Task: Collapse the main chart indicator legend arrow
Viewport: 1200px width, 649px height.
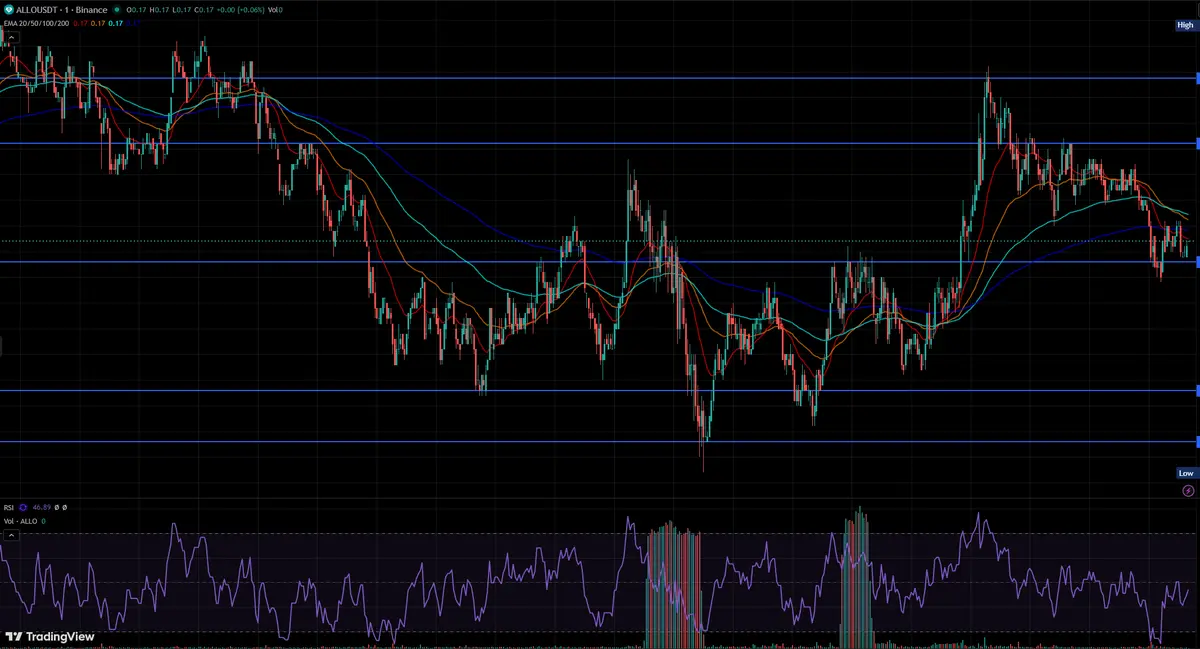Action: (11, 38)
